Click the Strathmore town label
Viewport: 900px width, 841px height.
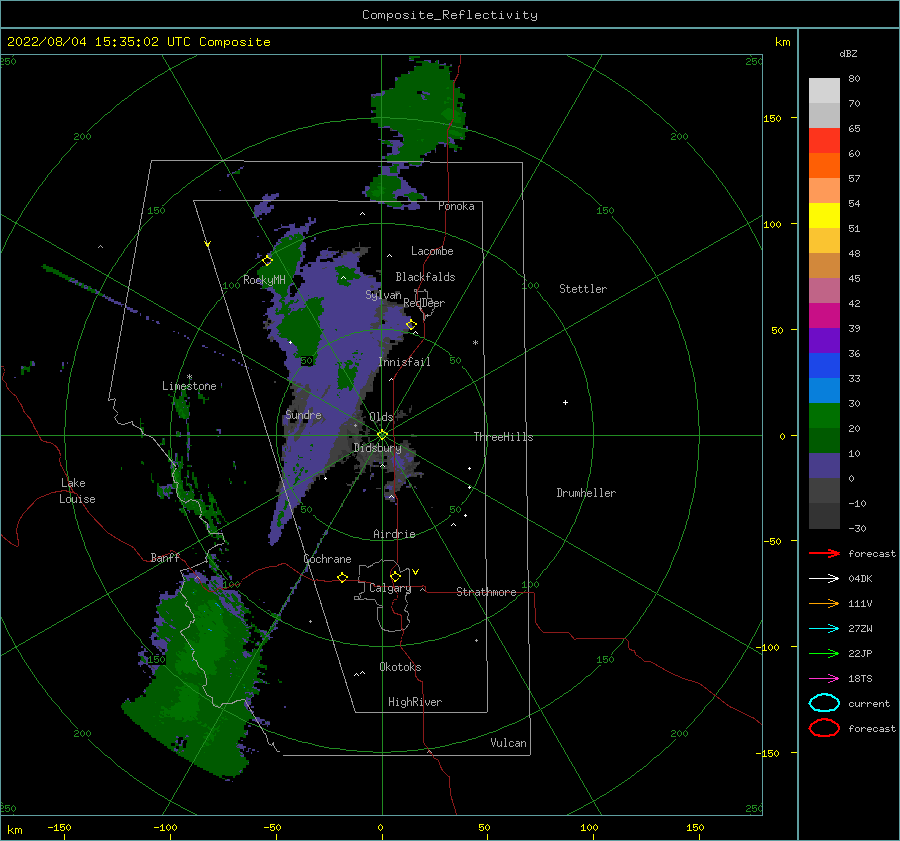[x=486, y=592]
